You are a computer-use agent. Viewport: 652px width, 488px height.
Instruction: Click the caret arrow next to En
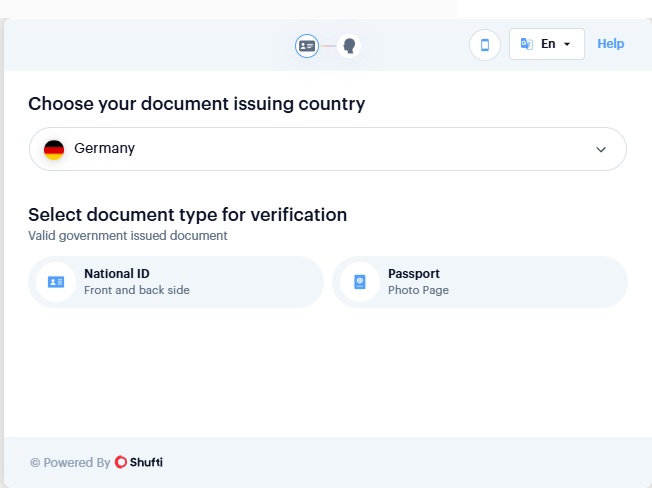tap(567, 45)
